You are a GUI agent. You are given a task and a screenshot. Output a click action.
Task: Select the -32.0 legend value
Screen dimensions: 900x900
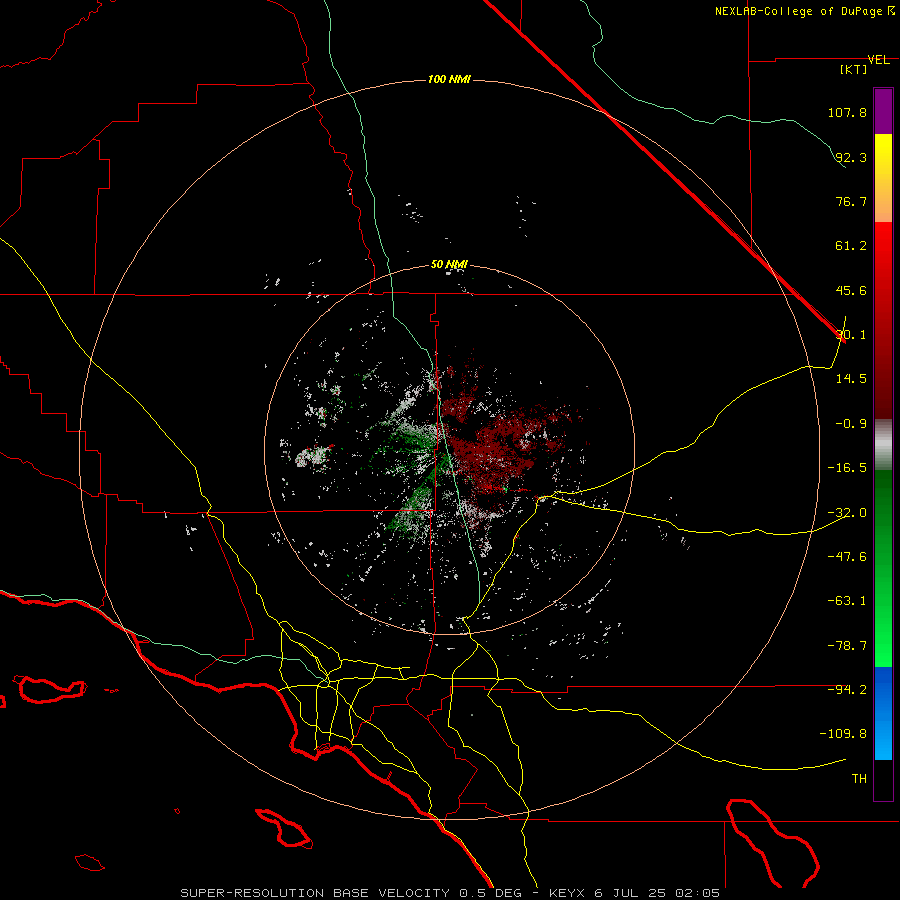[x=847, y=513]
